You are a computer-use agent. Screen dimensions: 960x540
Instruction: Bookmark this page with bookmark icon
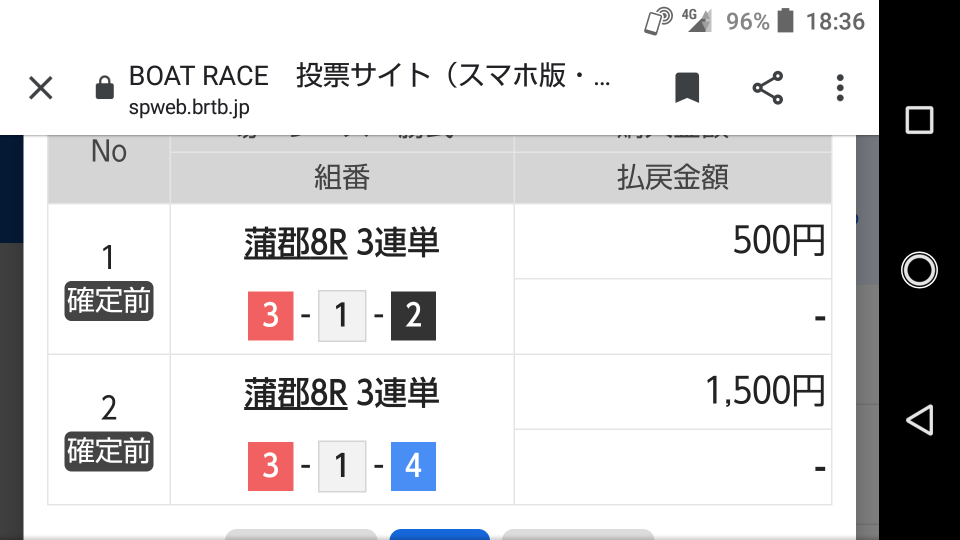686,88
